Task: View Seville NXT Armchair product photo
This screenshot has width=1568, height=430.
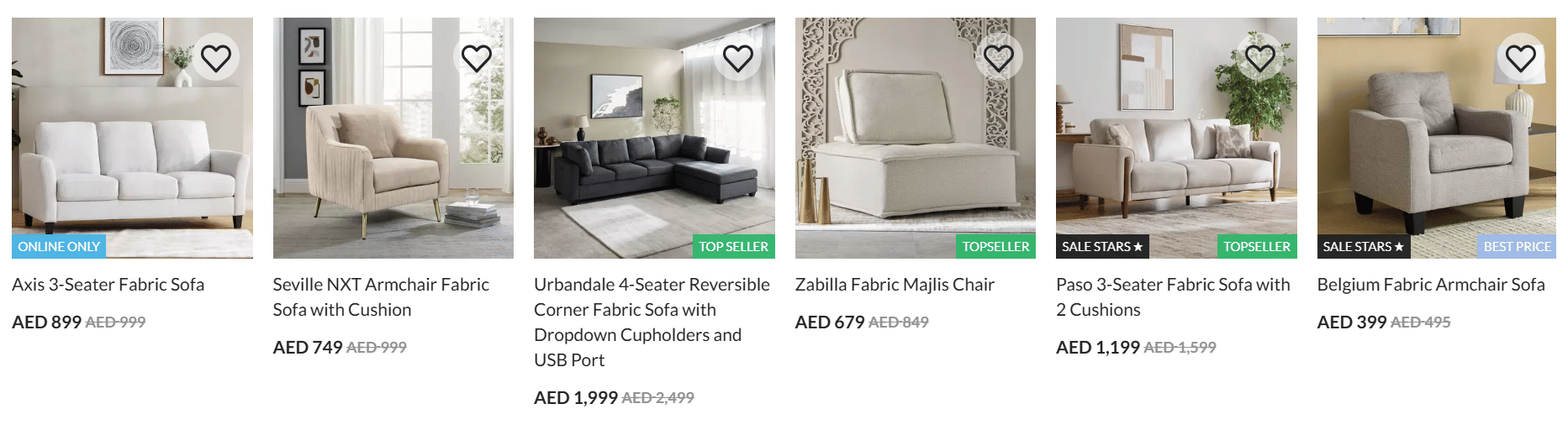Action: point(393,138)
